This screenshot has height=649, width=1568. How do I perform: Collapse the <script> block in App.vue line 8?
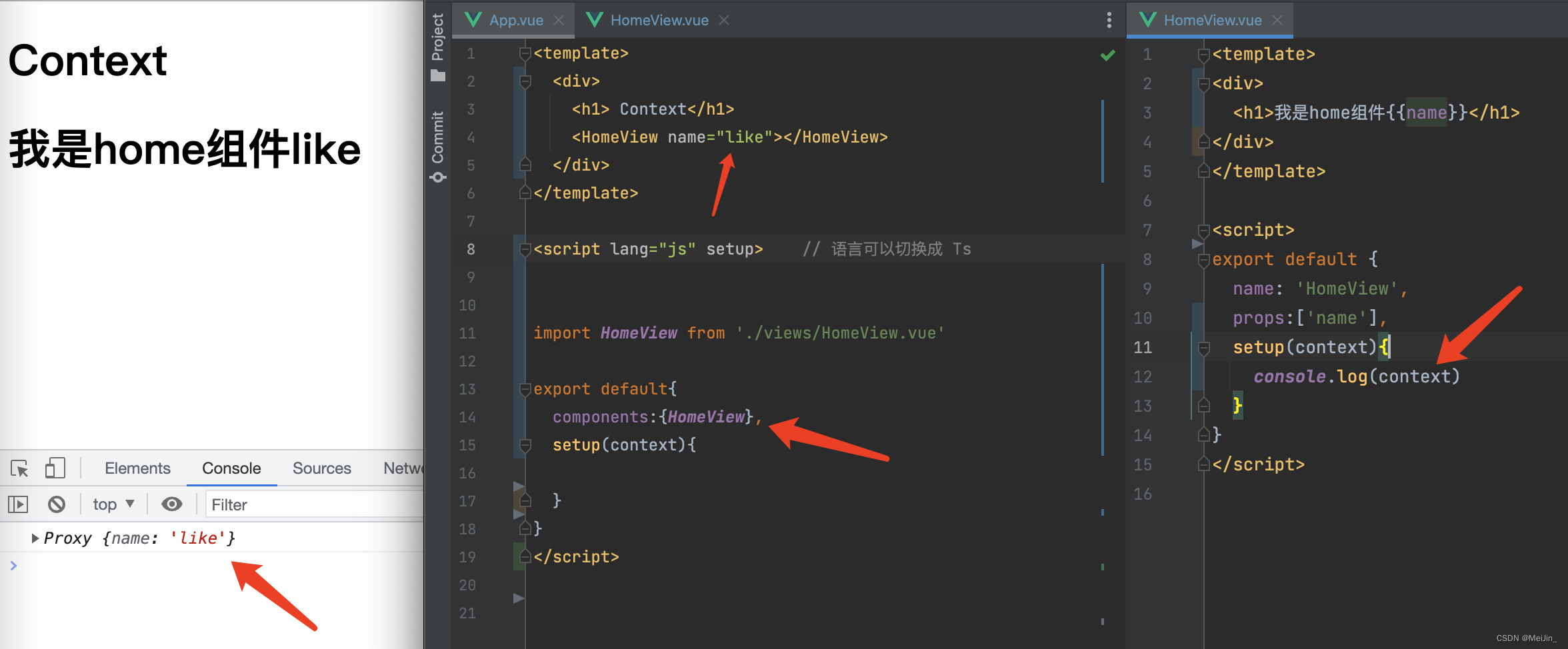[x=525, y=249]
